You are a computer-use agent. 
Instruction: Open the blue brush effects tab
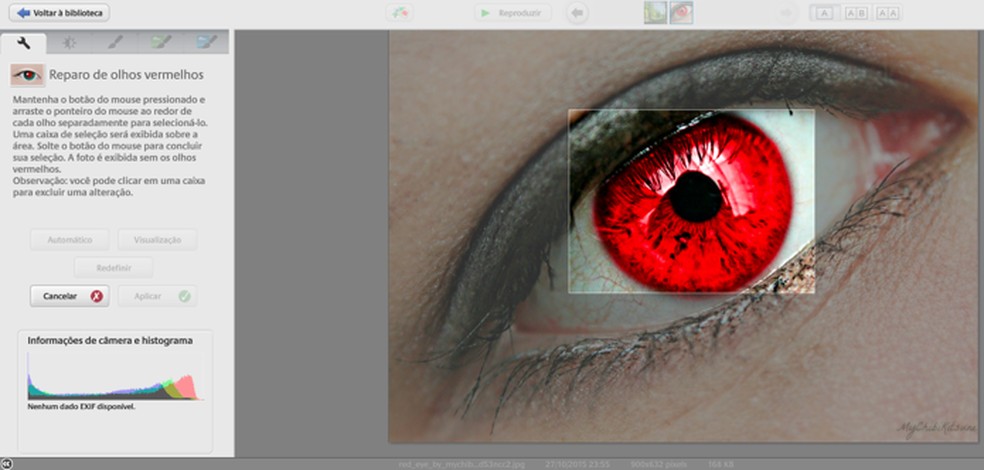206,43
